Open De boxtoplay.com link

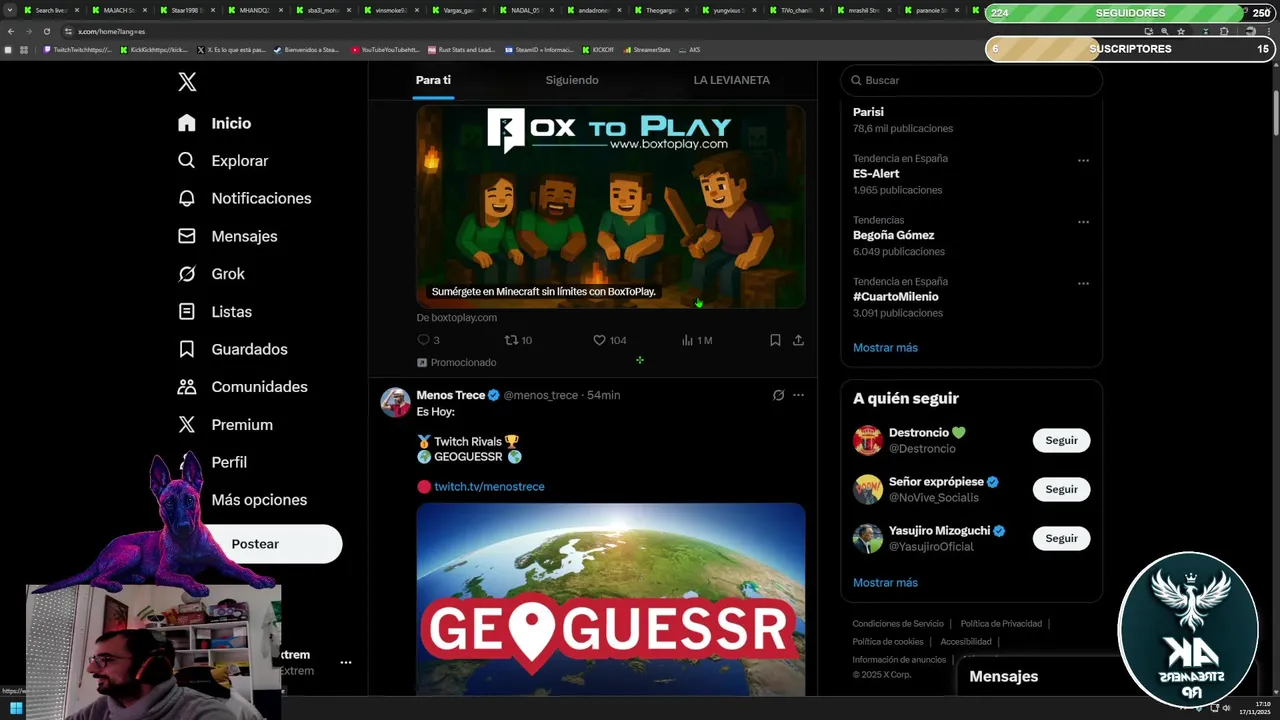pos(457,318)
